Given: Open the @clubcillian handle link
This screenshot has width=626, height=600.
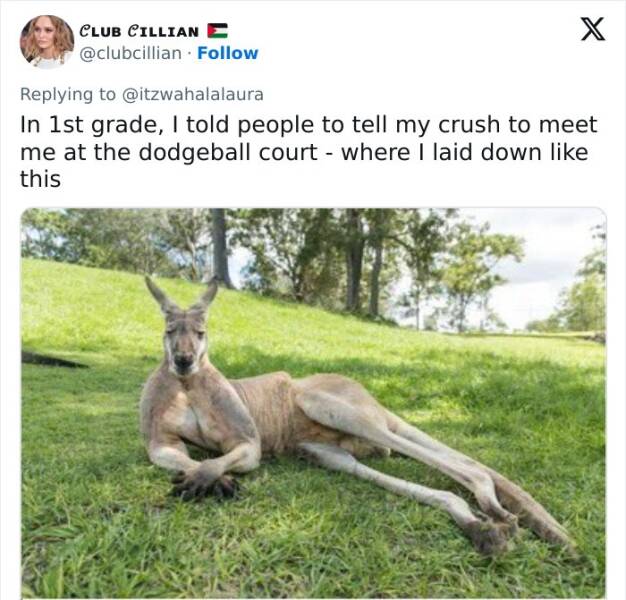Looking at the screenshot, I should pyautogui.click(x=131, y=53).
